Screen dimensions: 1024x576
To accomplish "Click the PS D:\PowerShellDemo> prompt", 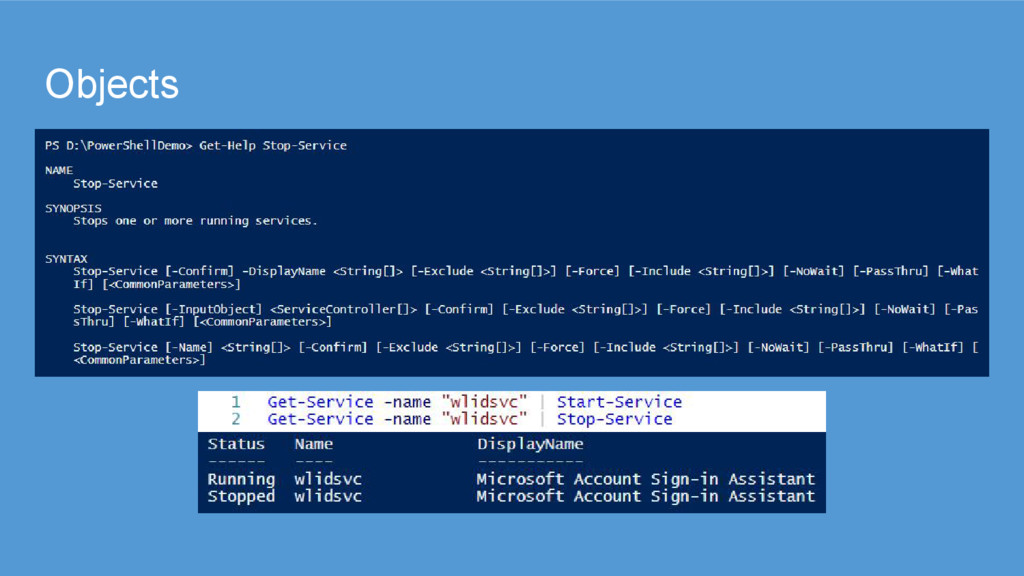I will click(x=119, y=146).
